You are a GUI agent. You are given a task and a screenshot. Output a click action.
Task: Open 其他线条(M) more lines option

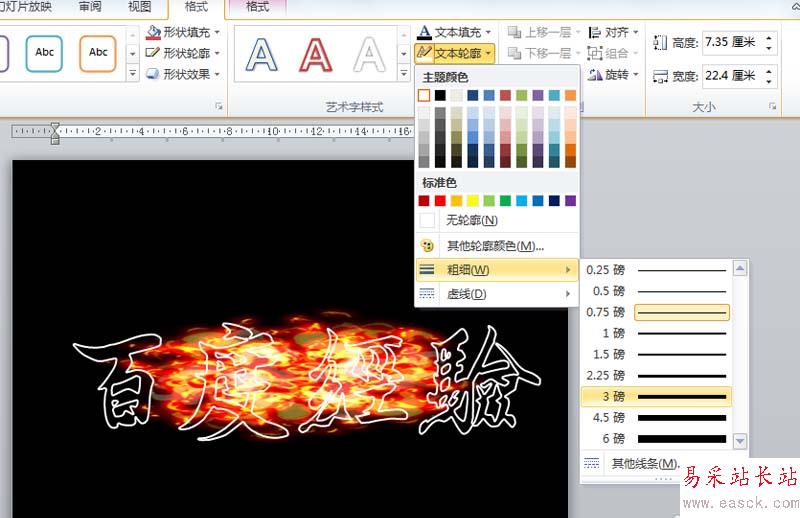coord(645,463)
